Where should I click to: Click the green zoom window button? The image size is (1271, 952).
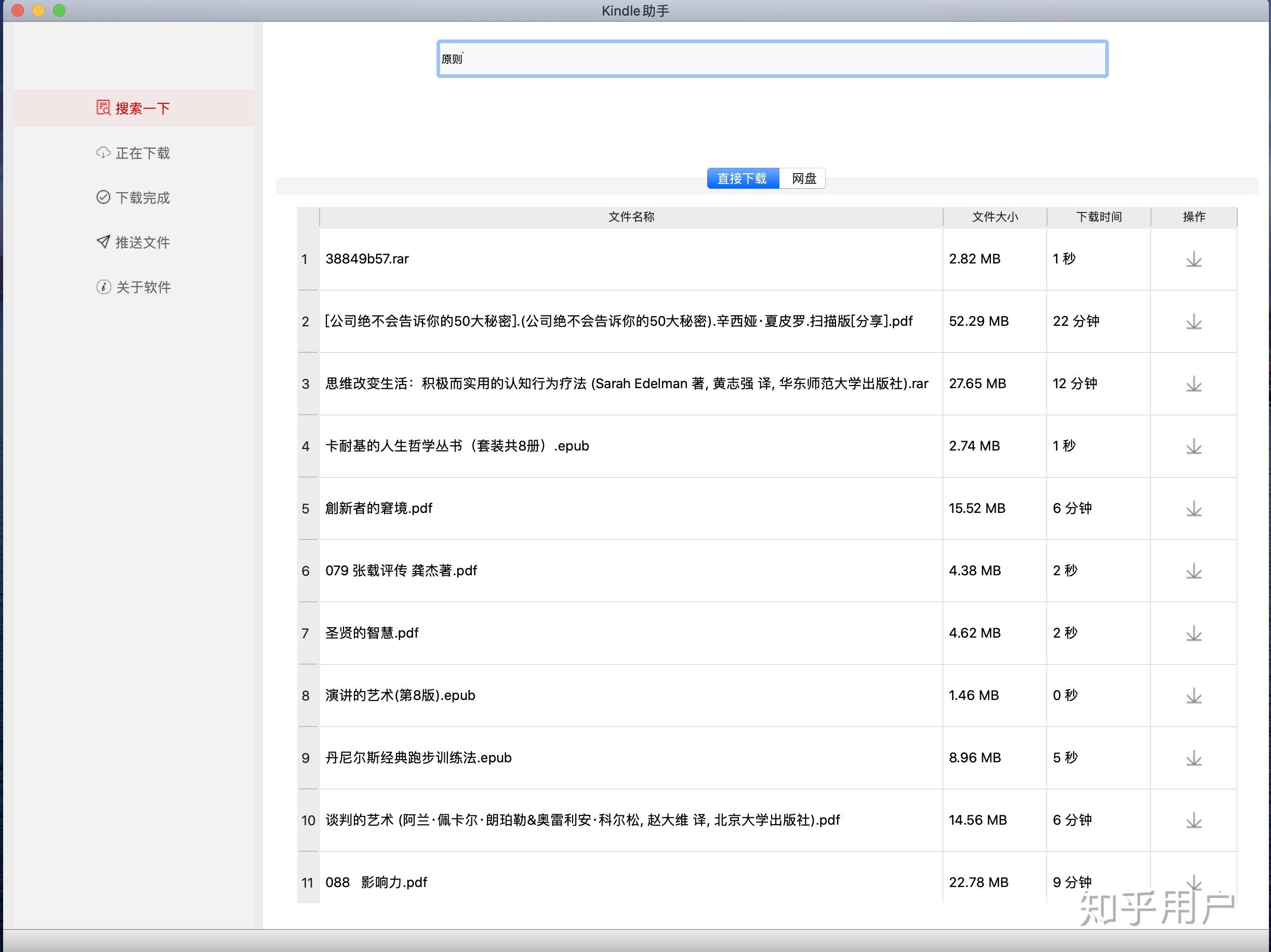(x=59, y=10)
